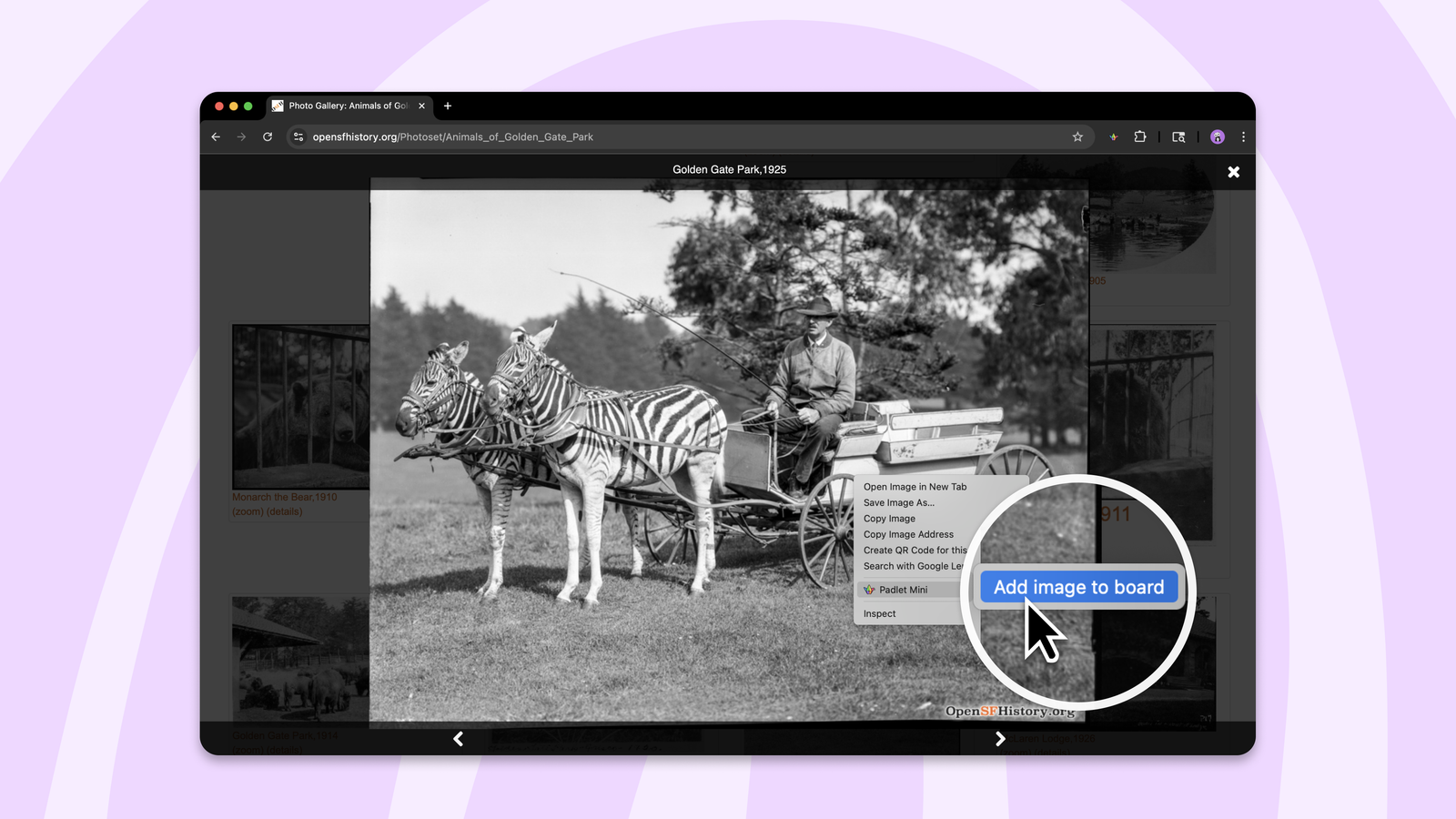The width and height of the screenshot is (1456, 819).
Task: Open the Chrome profile avatar
Action: [x=1218, y=137]
